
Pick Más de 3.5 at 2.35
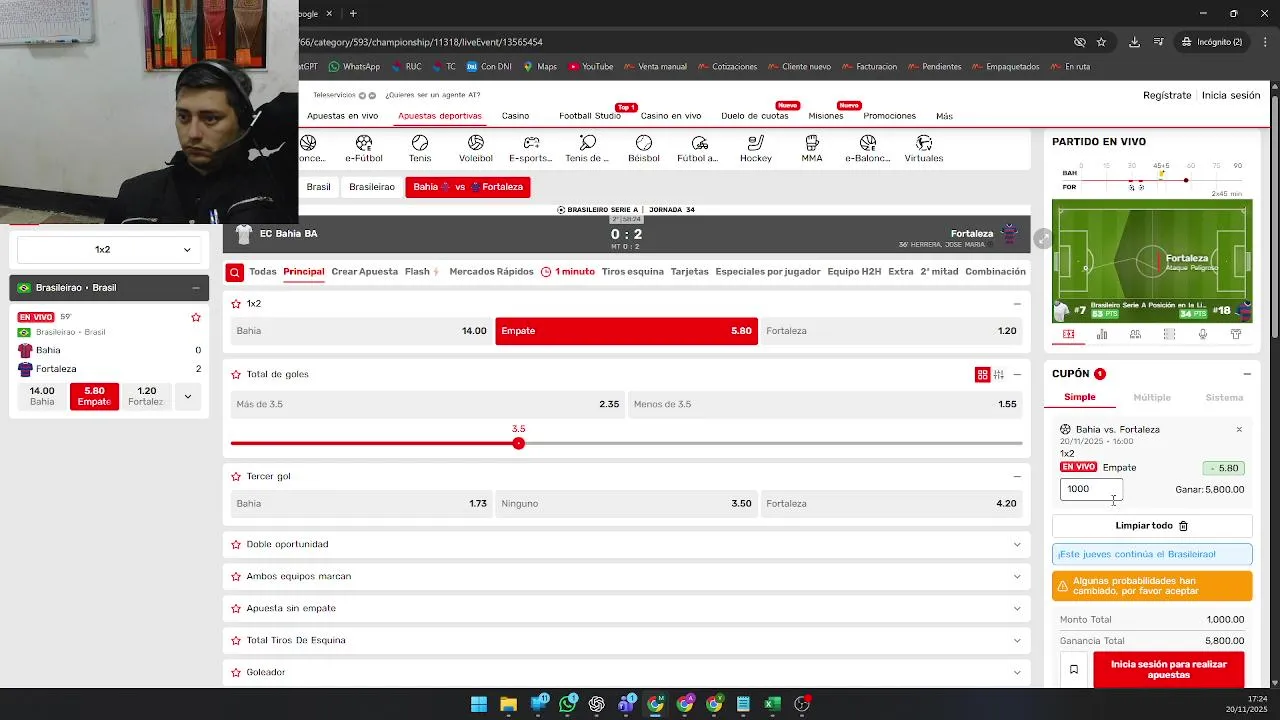tap(427, 404)
